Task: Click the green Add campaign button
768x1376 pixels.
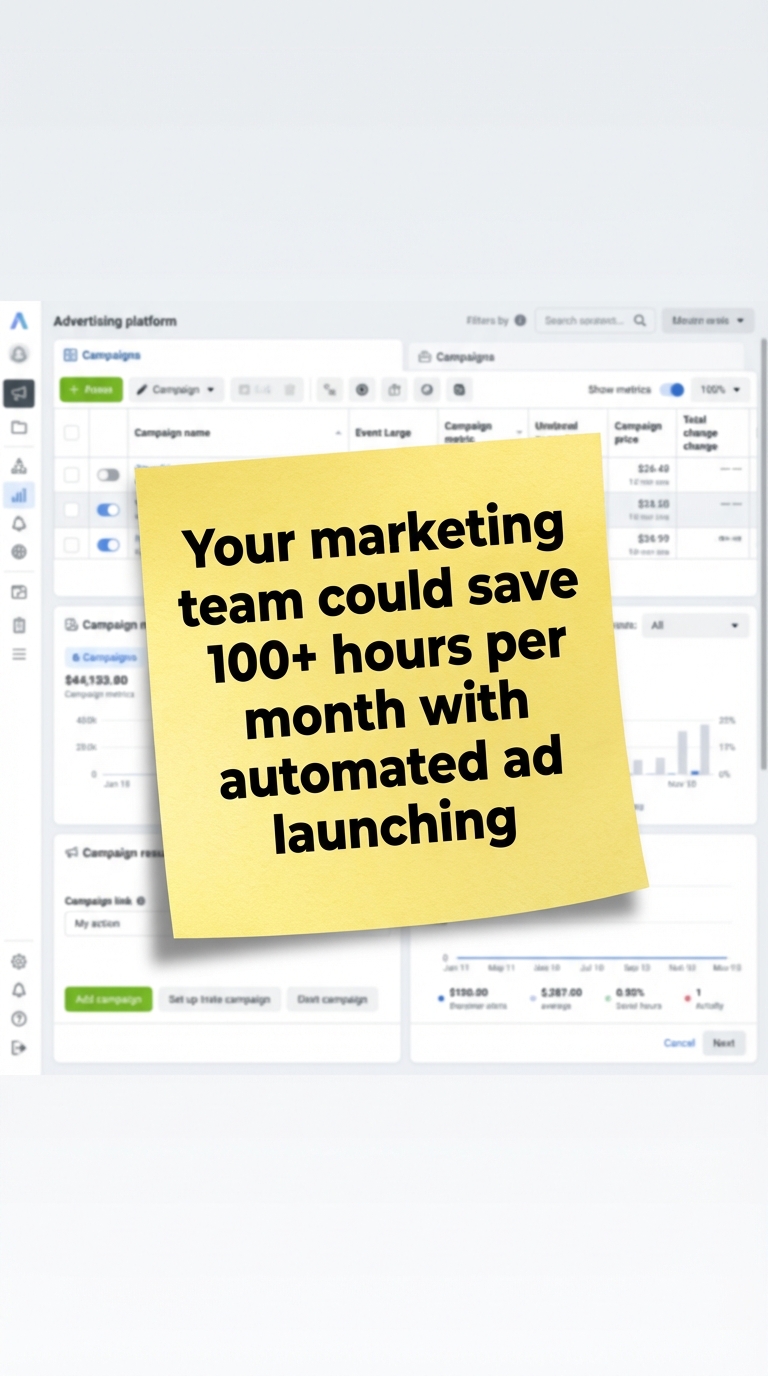Action: (108, 999)
